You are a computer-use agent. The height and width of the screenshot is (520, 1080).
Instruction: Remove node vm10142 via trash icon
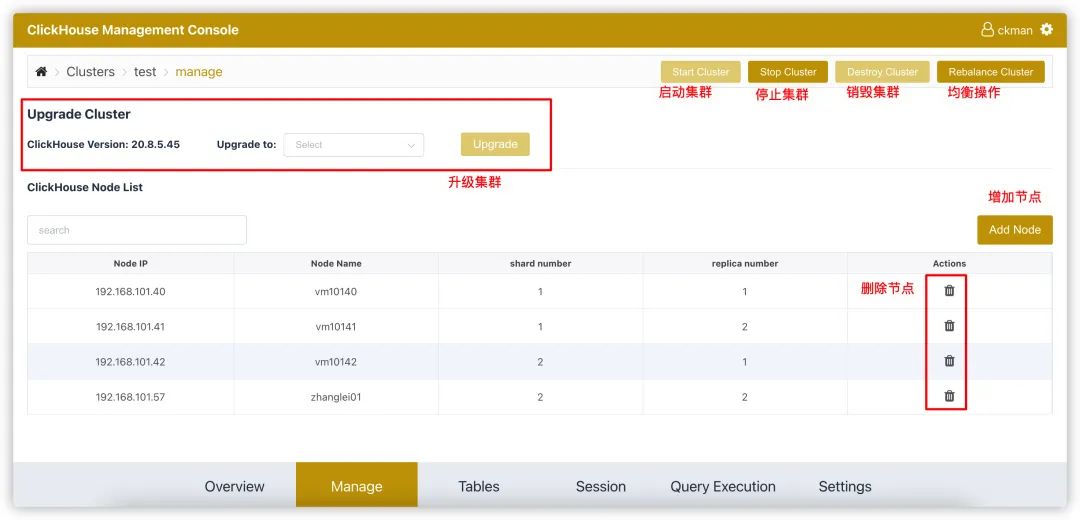[949, 361]
